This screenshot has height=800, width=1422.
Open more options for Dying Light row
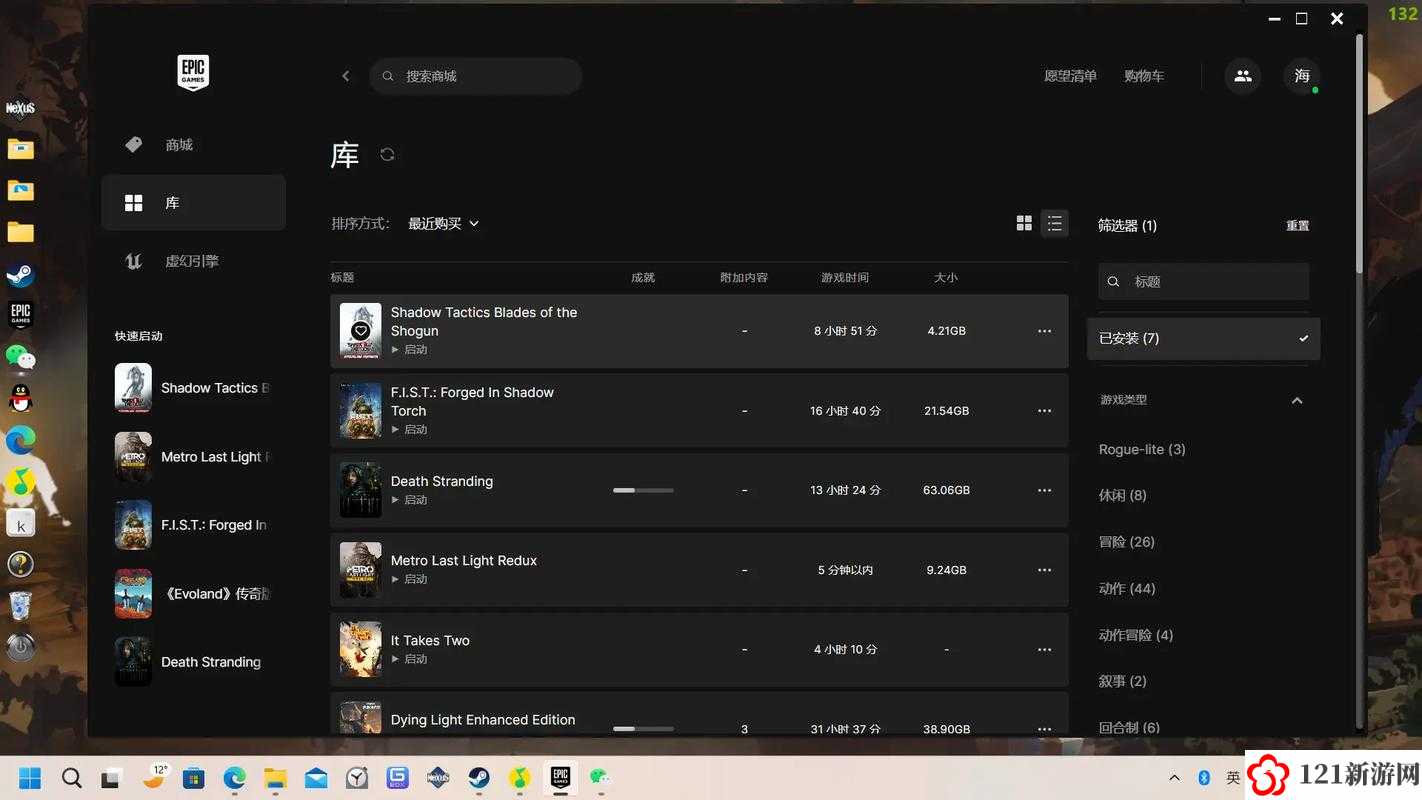(1044, 729)
